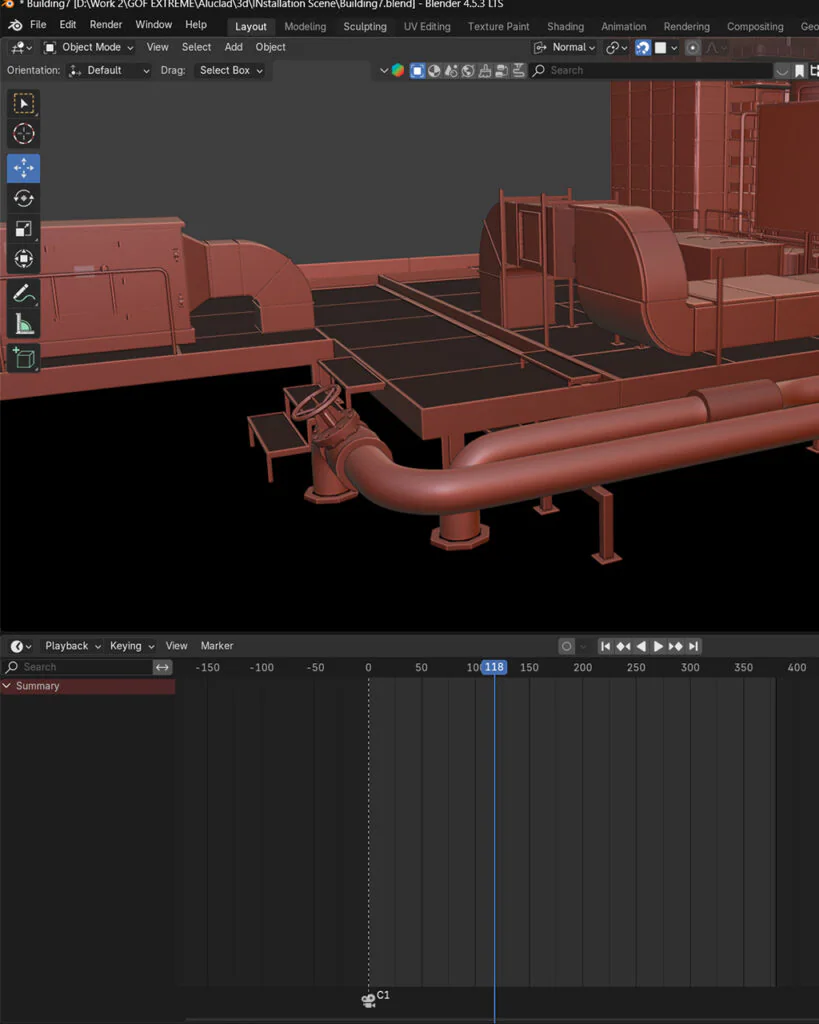The image size is (819, 1024).
Task: Open the outliner editor type icon
Action: pos(398,71)
